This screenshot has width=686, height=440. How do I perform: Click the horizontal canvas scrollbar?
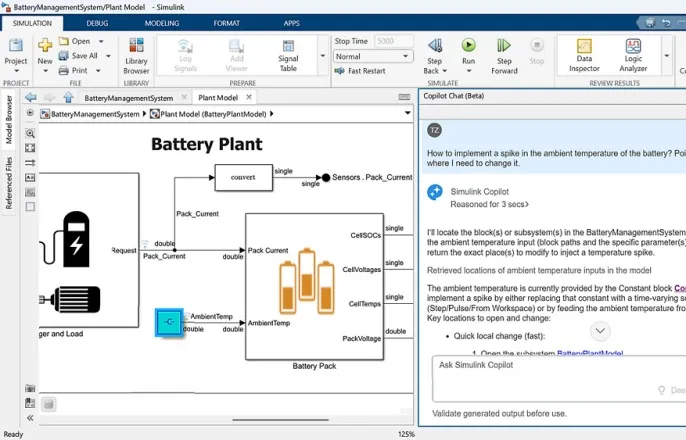(280, 420)
